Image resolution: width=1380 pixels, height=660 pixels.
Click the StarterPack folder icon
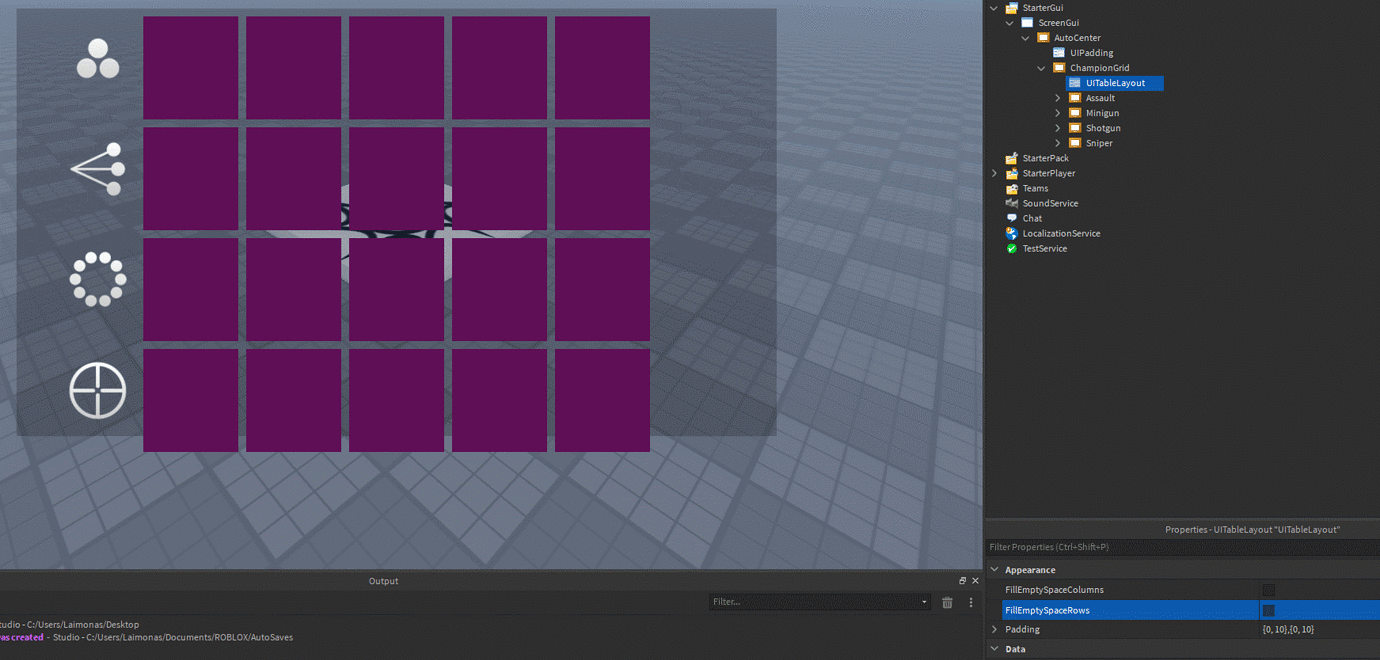pyautogui.click(x=1011, y=157)
